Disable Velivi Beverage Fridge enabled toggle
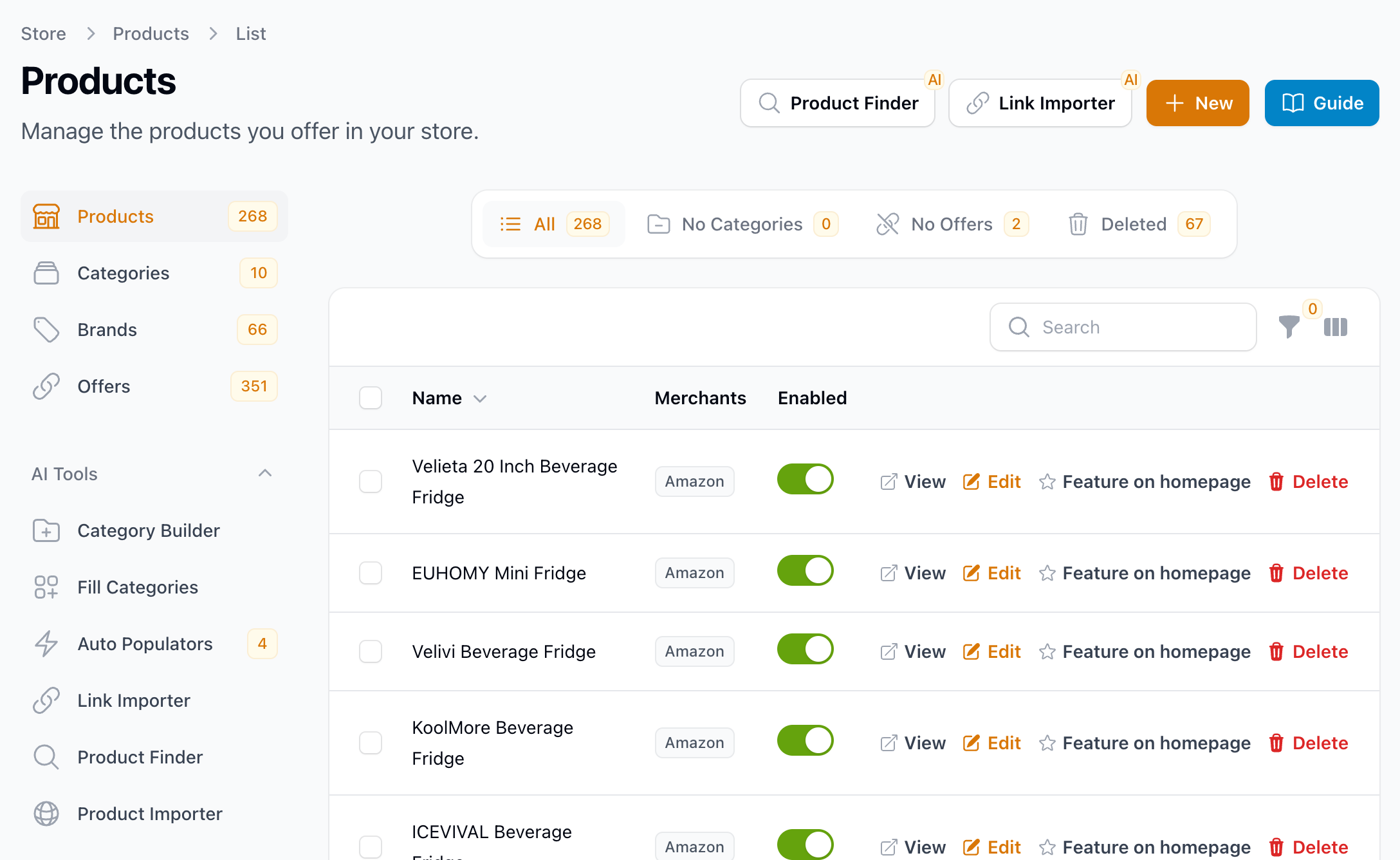1400x860 pixels. (x=805, y=649)
